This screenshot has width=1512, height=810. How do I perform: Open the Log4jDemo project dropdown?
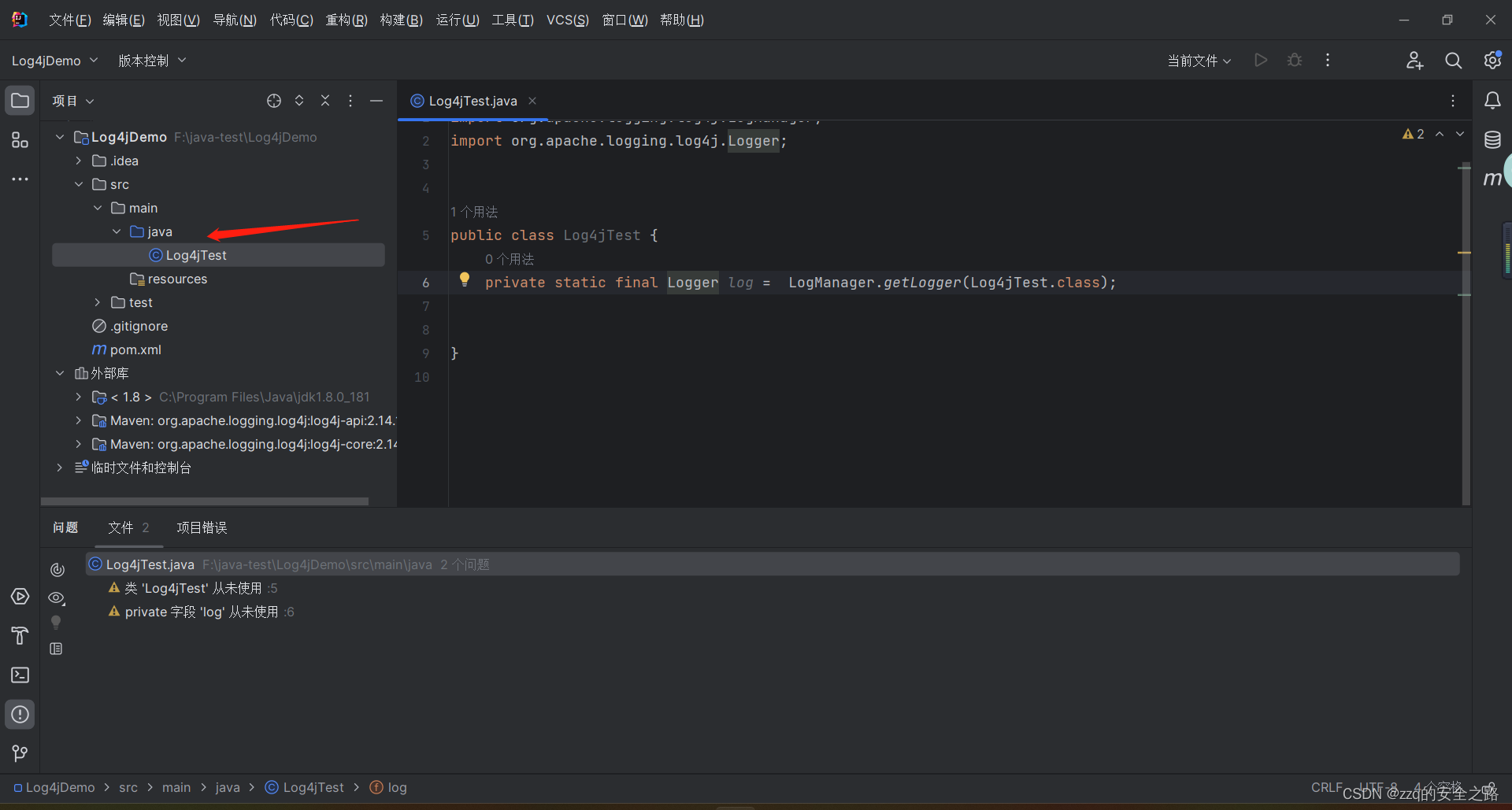pyautogui.click(x=54, y=61)
